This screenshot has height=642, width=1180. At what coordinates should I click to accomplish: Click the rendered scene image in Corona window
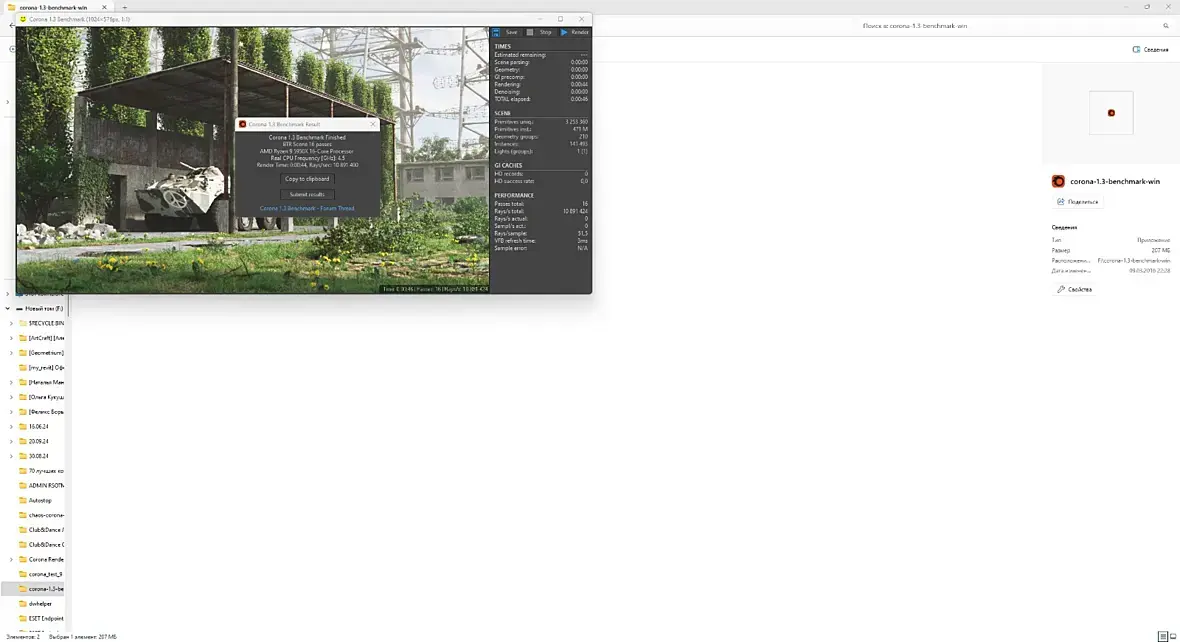point(252,160)
